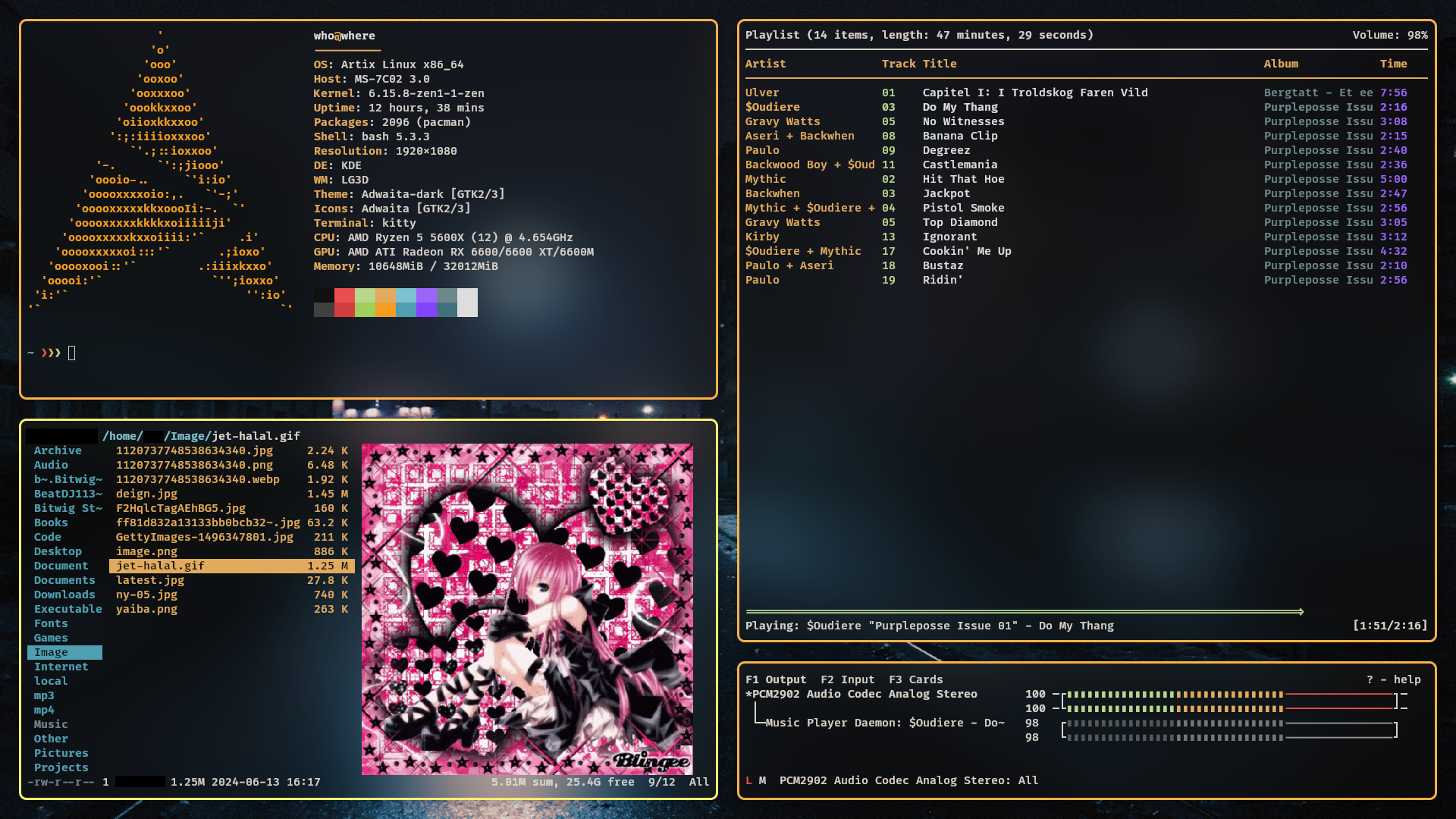Switch to F2 Input tab in mixer
1456x819 pixels.
tap(847, 679)
